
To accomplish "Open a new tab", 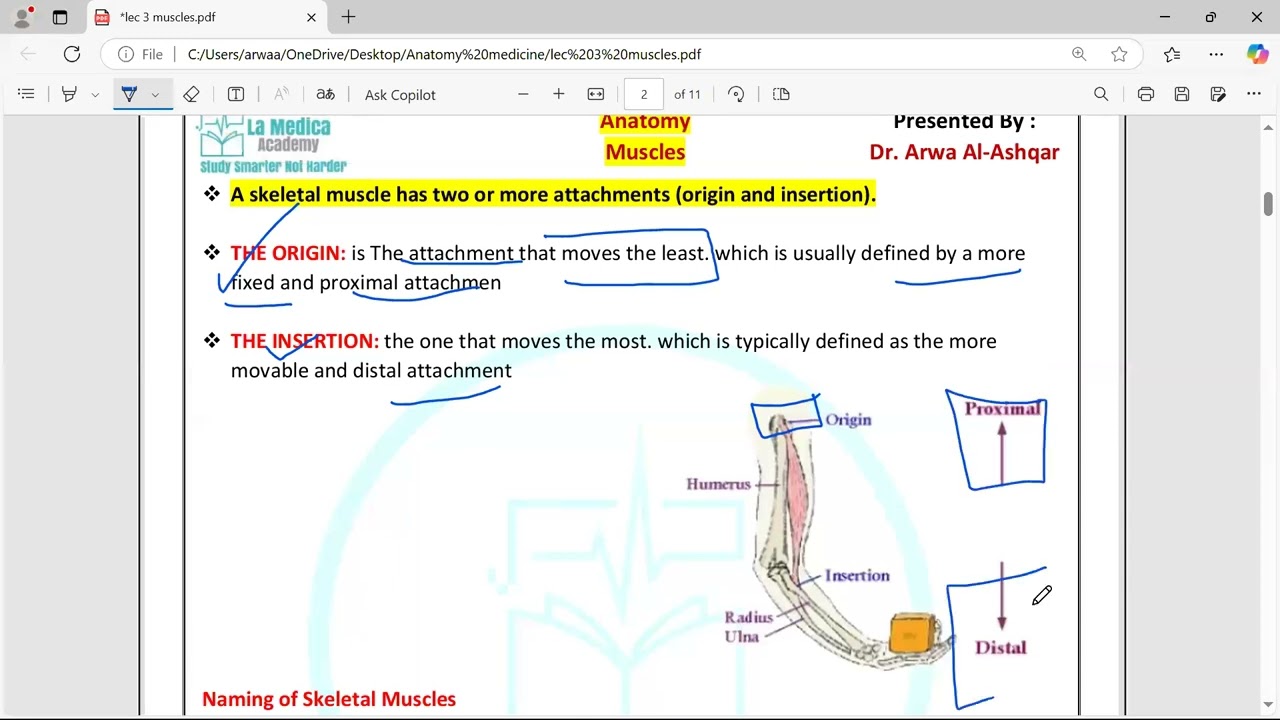I will tap(348, 17).
